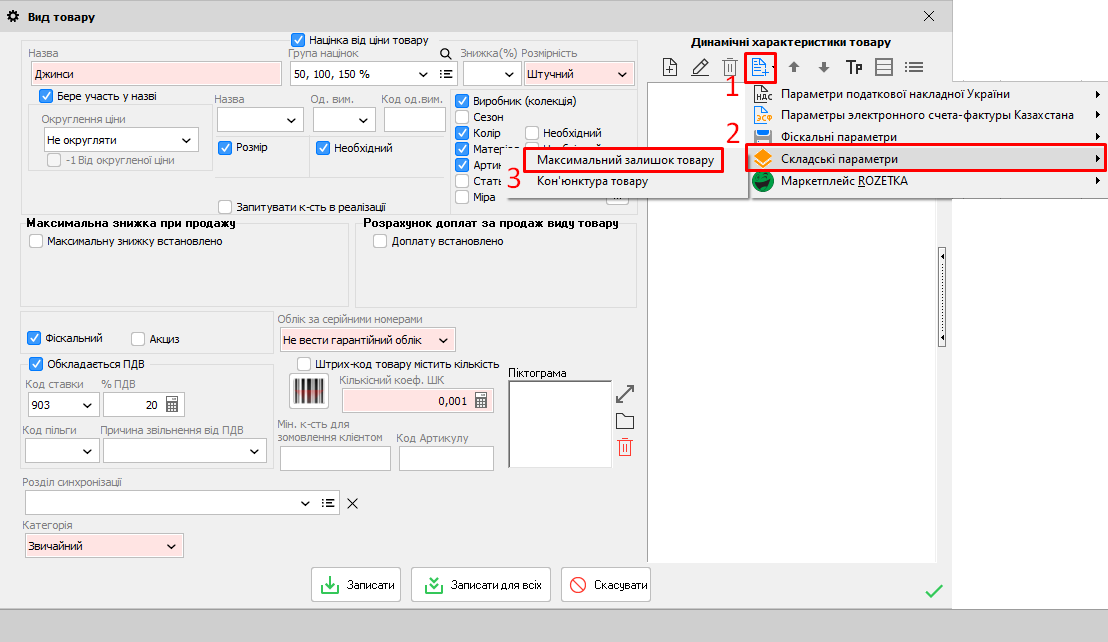Click the move down arrow icon
1108x642 pixels.
coord(823,67)
